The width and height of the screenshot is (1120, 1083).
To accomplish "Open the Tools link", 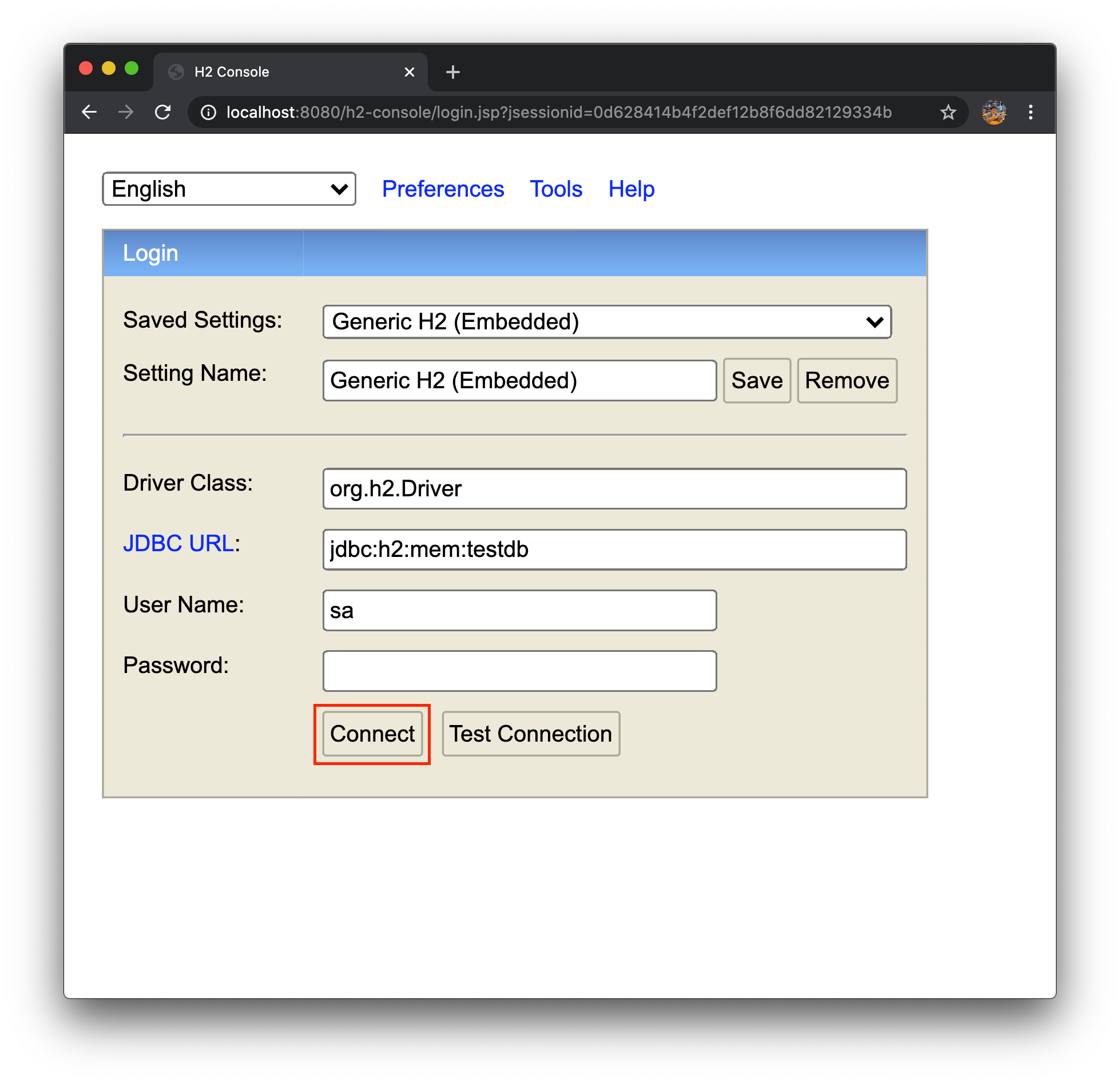I will pos(555,189).
